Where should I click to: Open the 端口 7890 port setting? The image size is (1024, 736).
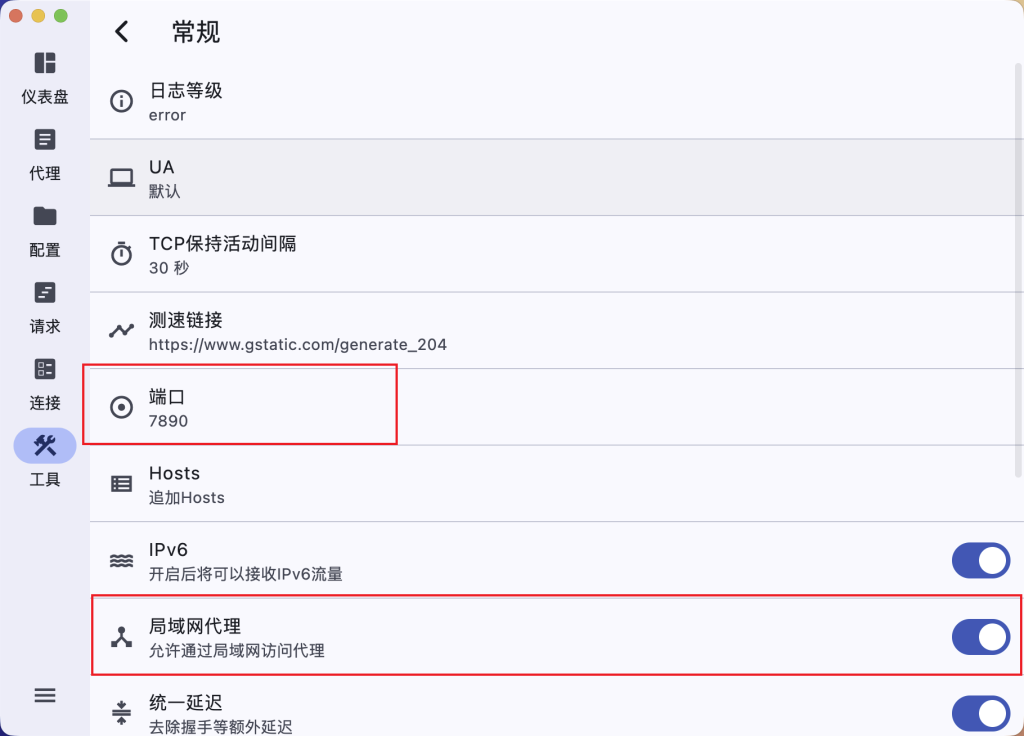[556, 407]
